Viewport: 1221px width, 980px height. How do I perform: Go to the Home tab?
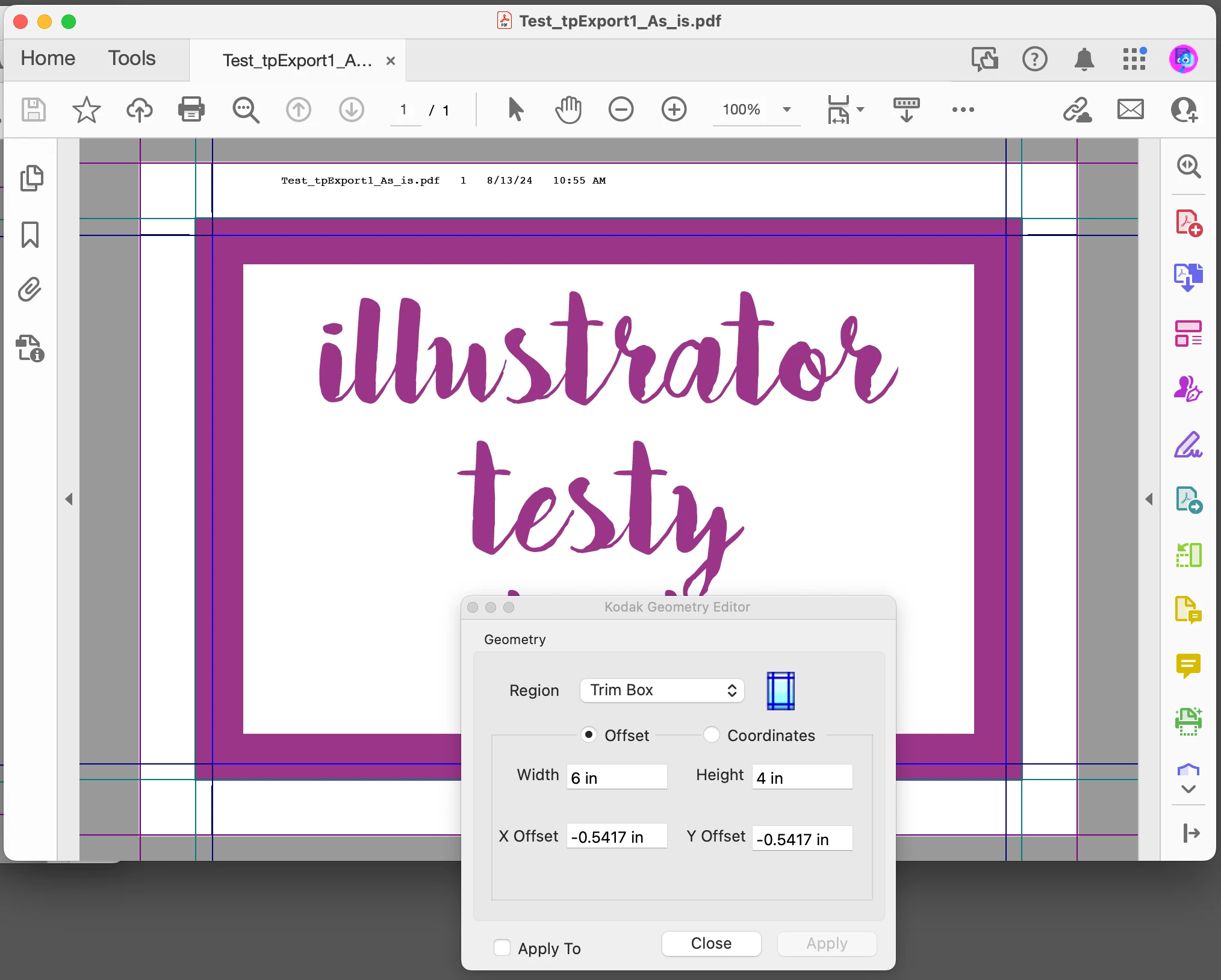pos(48,58)
